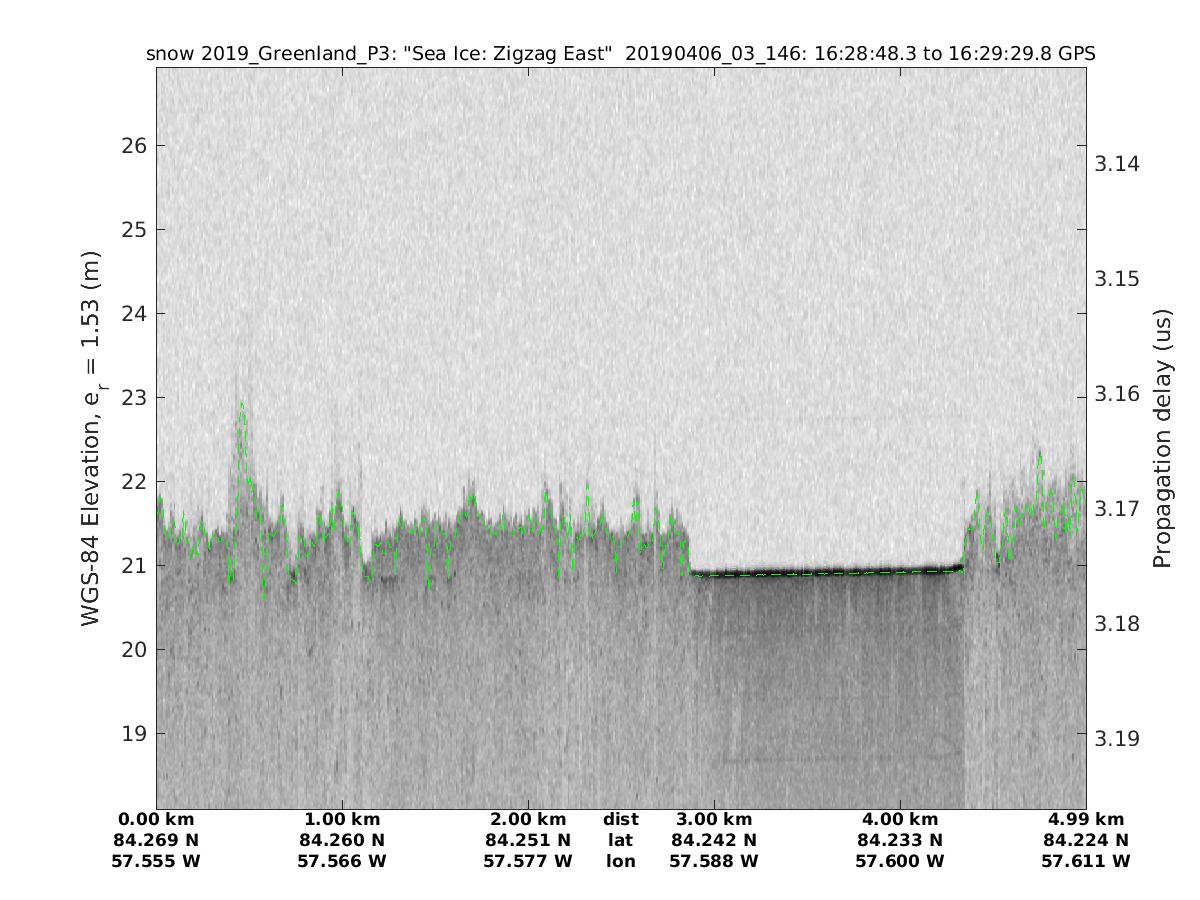Click the 'lon' legend label

620,861
